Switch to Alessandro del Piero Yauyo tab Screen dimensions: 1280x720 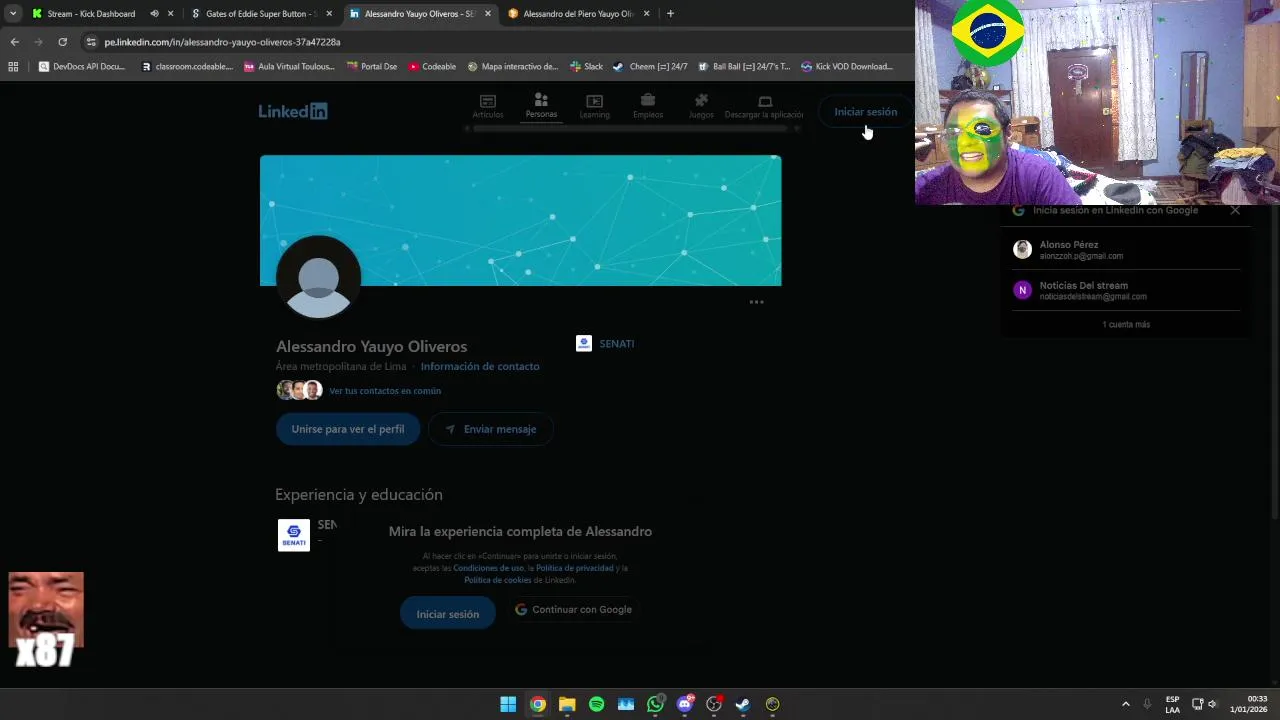tap(578, 14)
